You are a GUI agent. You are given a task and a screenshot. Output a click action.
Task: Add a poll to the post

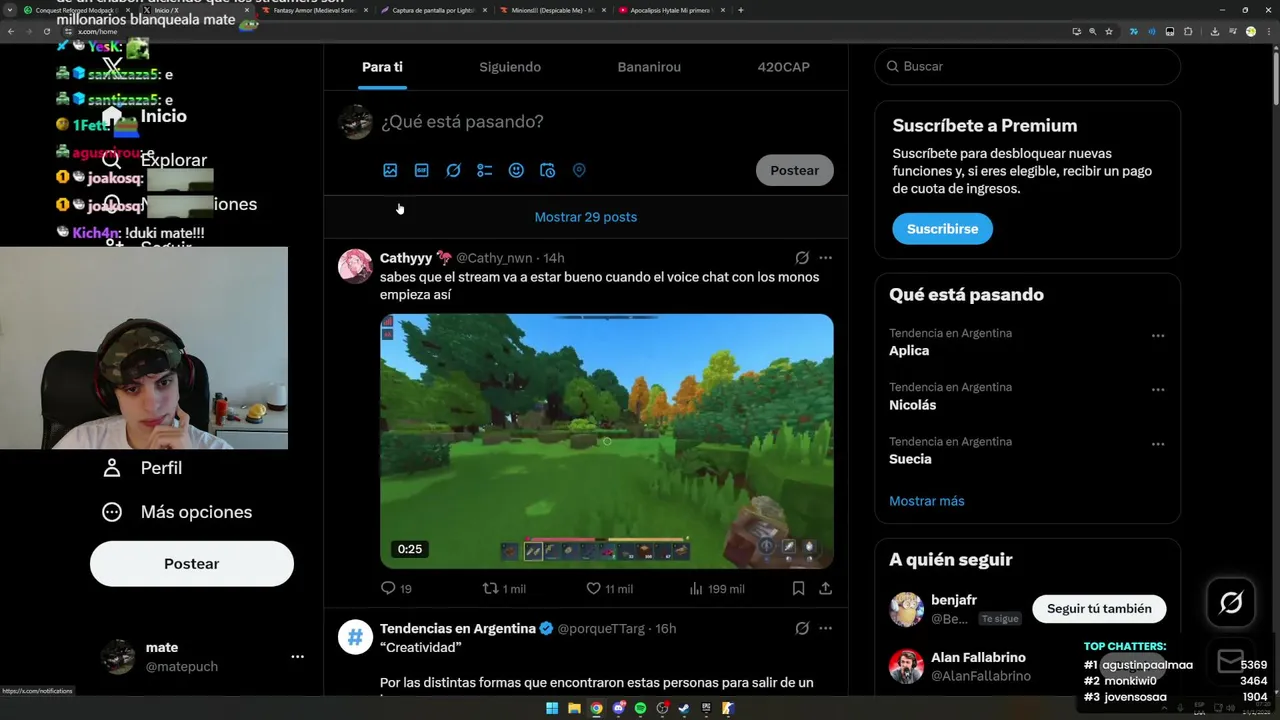[x=485, y=170]
